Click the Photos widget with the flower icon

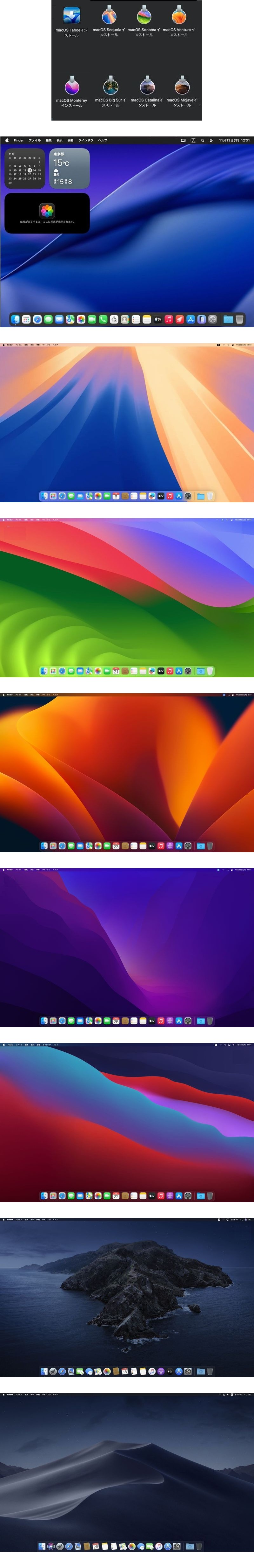point(47,213)
